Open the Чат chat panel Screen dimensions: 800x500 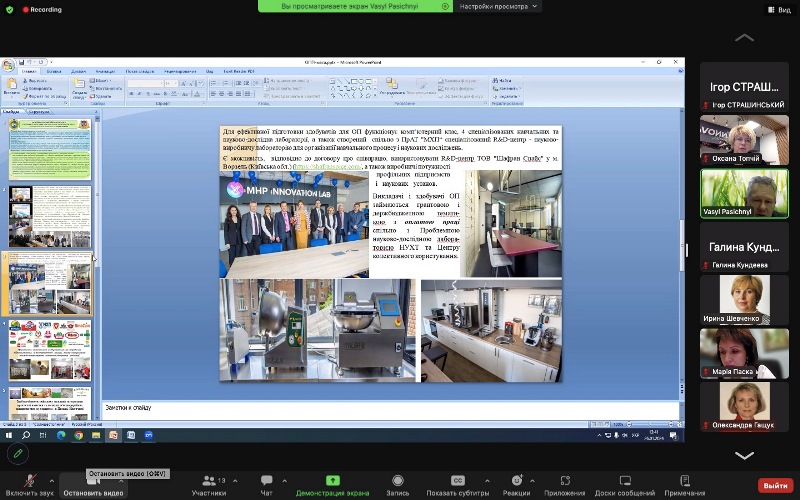point(266,481)
